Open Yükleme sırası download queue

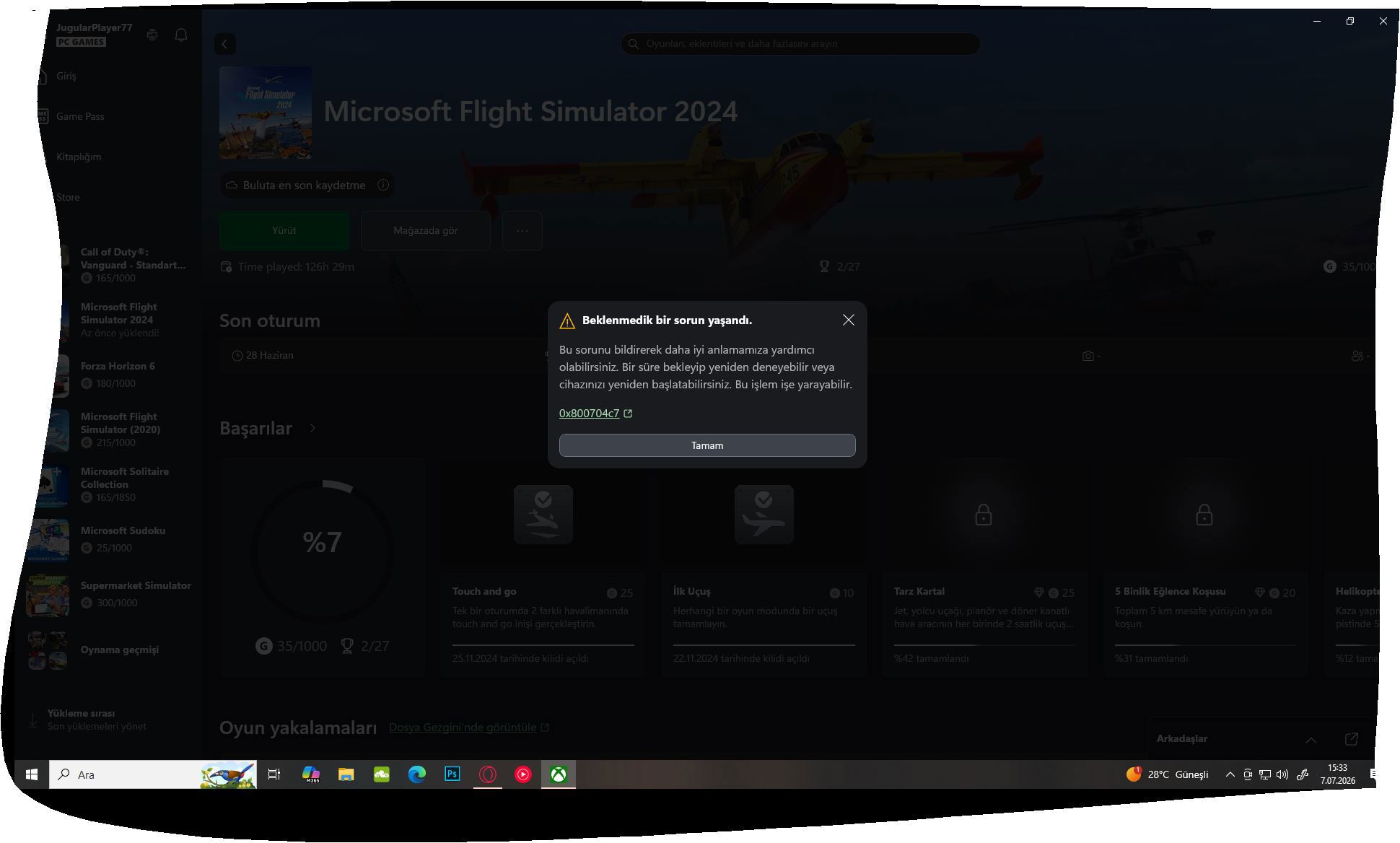point(97,720)
